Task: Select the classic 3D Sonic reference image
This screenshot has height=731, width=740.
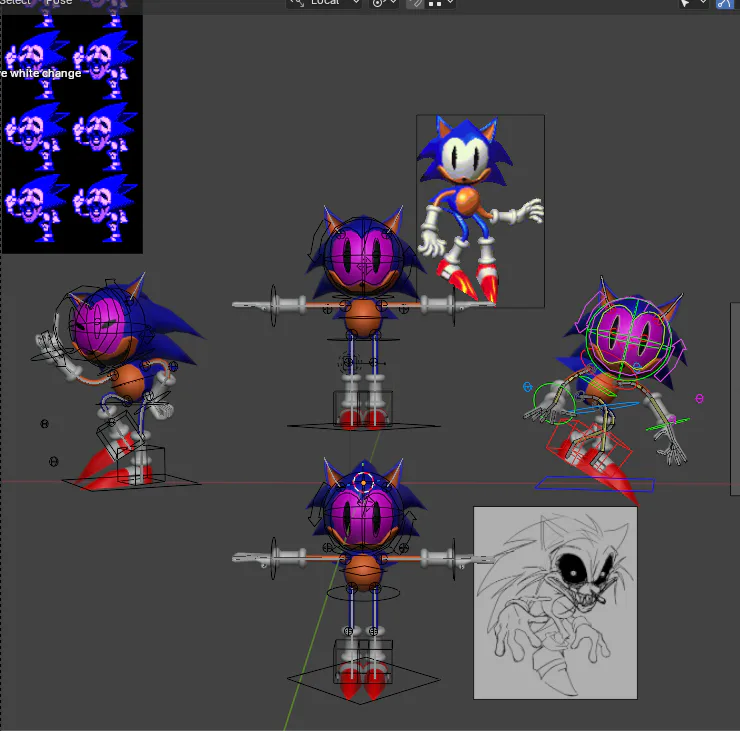Action: (x=480, y=211)
